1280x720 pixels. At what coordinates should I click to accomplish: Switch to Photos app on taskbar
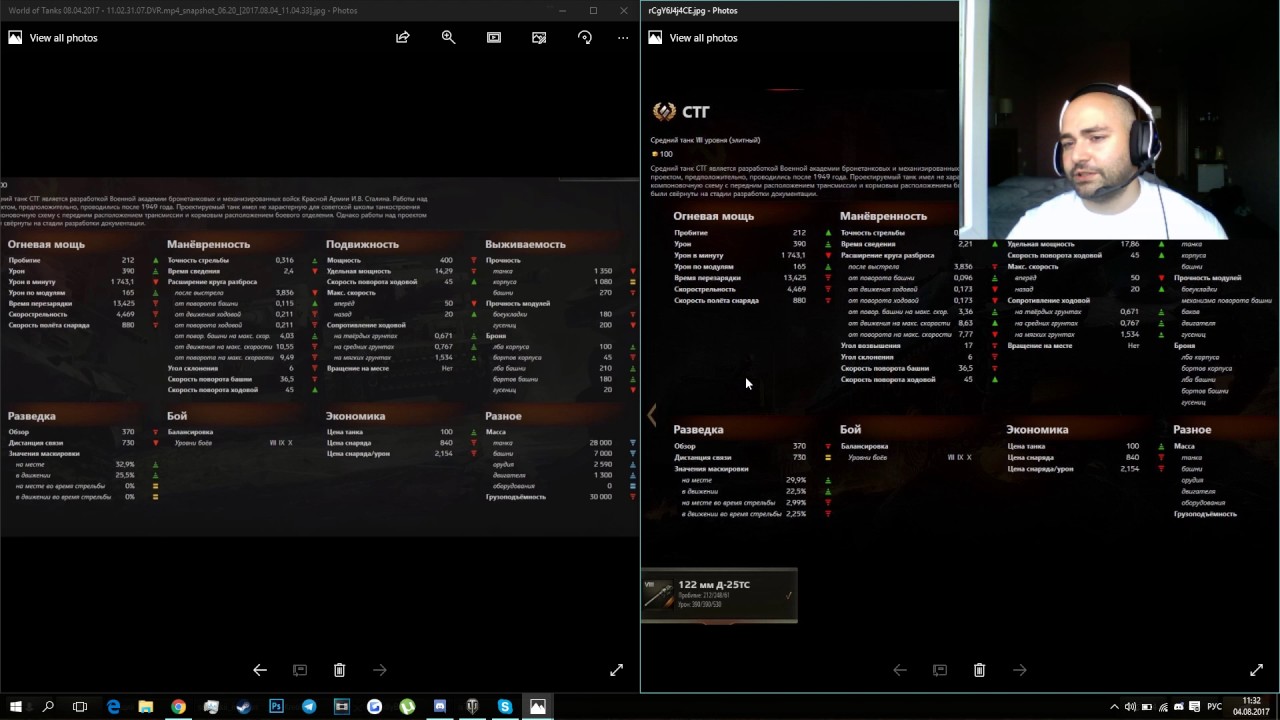pos(538,707)
